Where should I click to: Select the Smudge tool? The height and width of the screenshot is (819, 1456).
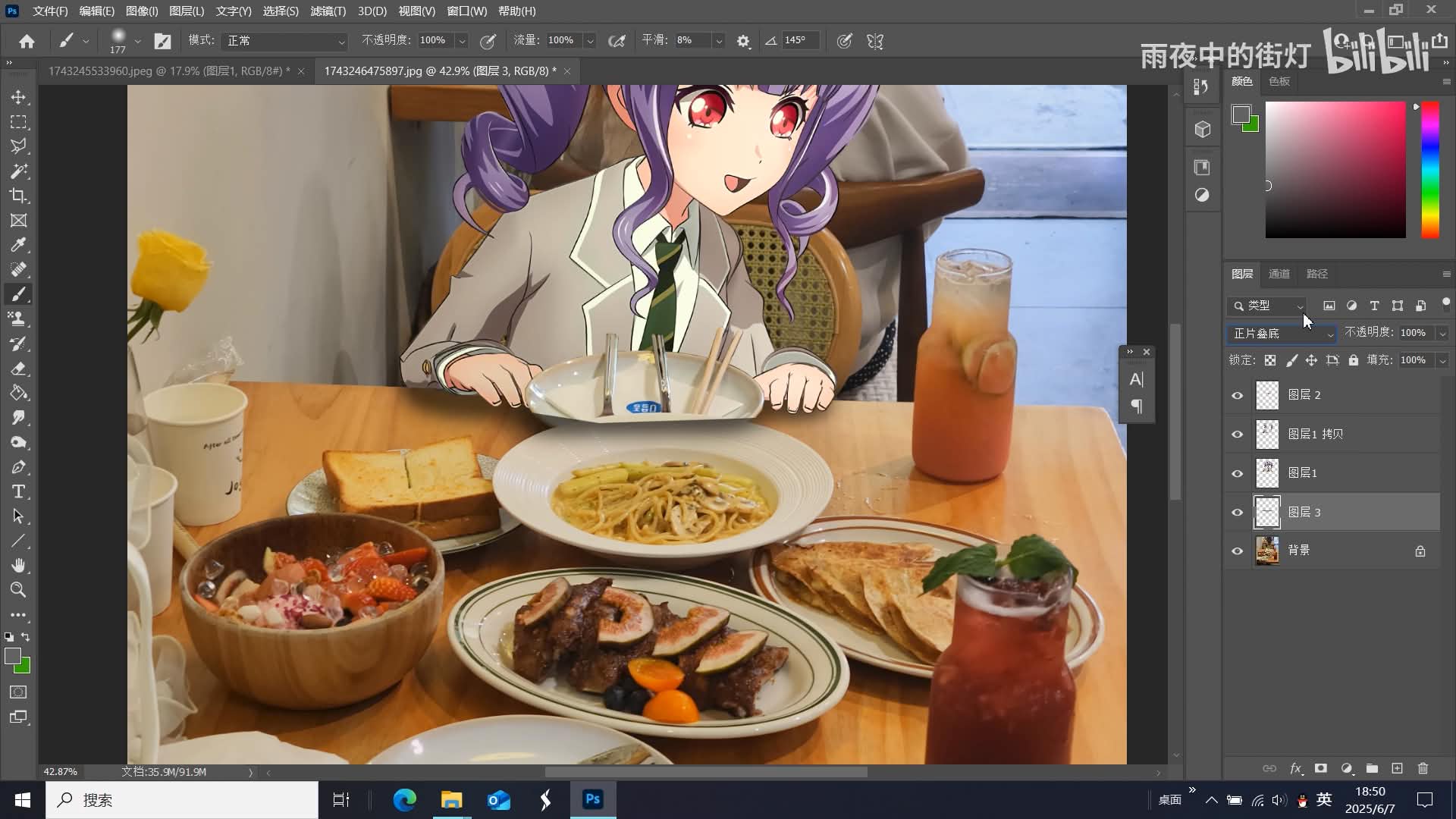pyautogui.click(x=18, y=418)
